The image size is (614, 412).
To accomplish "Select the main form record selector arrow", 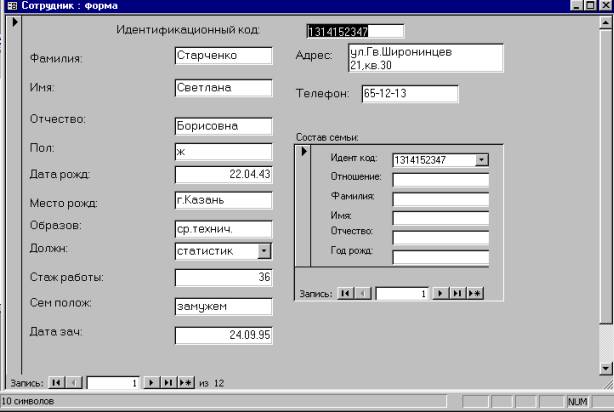I will [x=14, y=22].
